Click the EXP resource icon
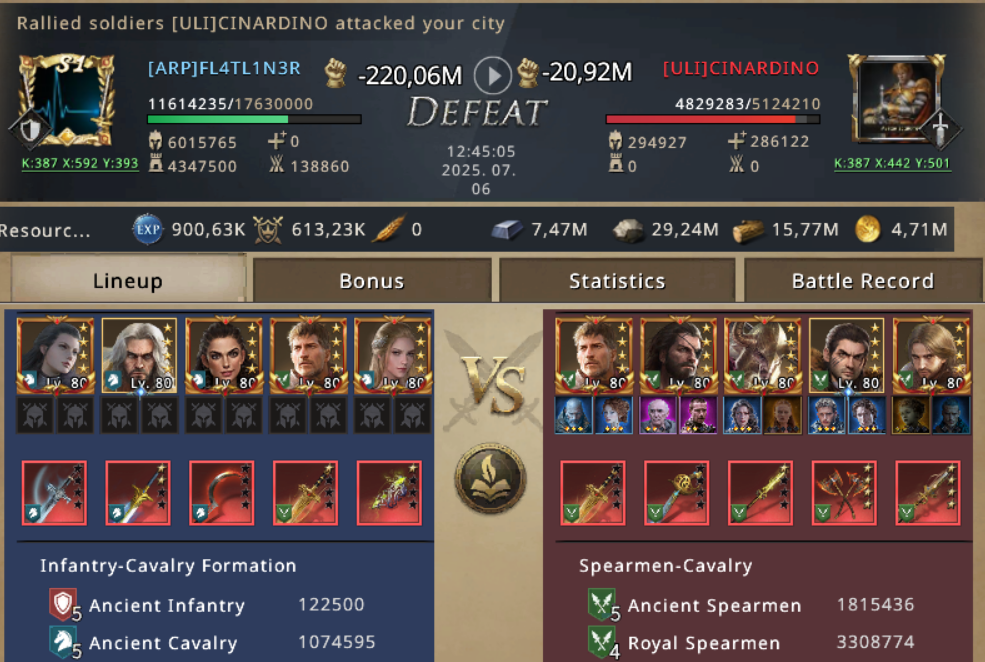 [148, 229]
